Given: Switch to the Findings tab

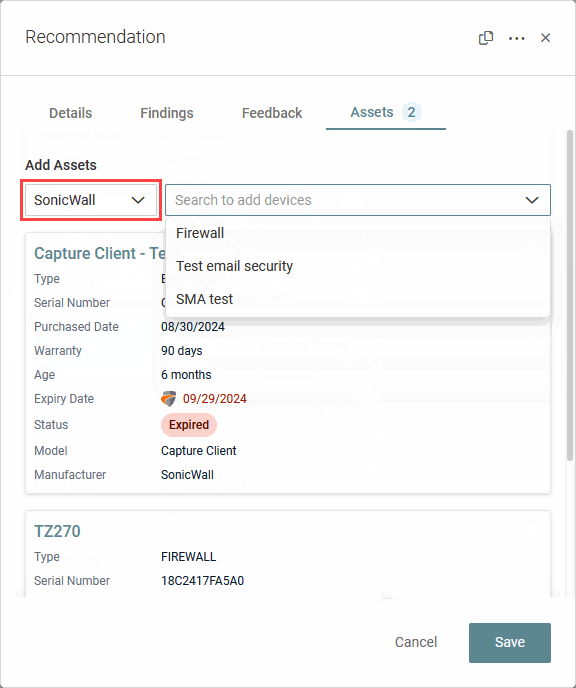Looking at the screenshot, I should [x=167, y=113].
